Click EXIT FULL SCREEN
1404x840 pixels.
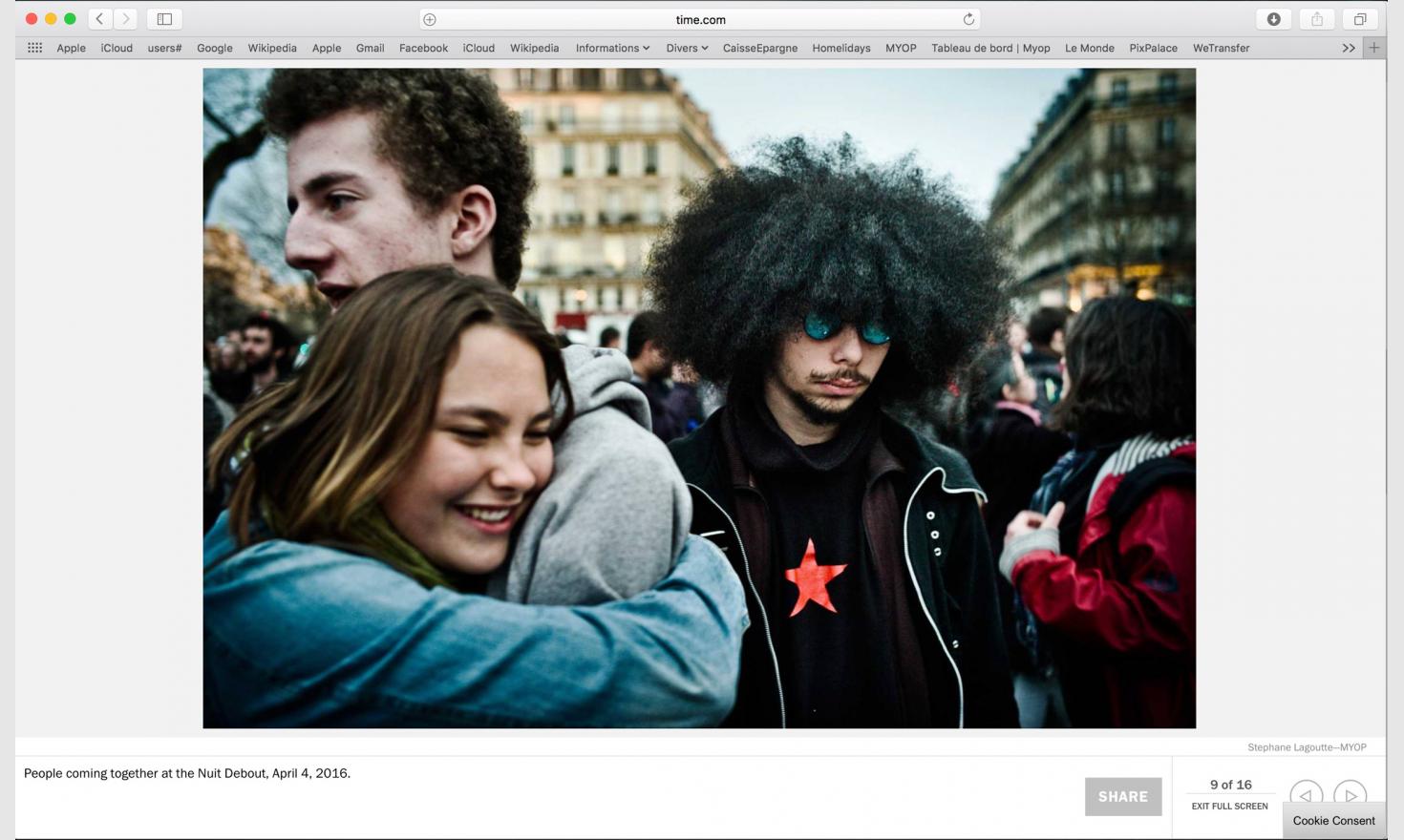point(1229,806)
